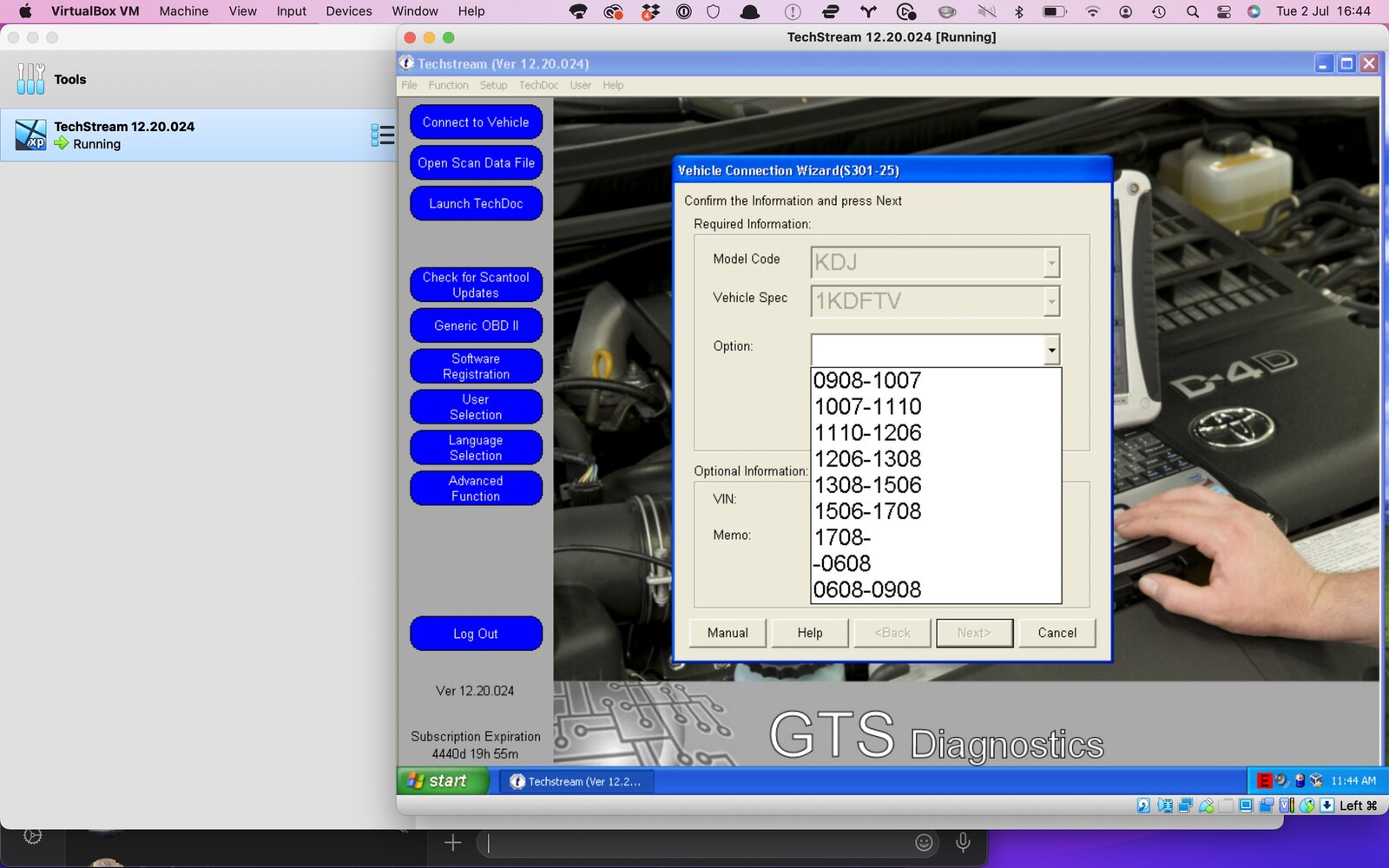Click the USB devices icon in VirtualBox status bar
Viewport: 1389px width, 868px height.
click(1207, 806)
